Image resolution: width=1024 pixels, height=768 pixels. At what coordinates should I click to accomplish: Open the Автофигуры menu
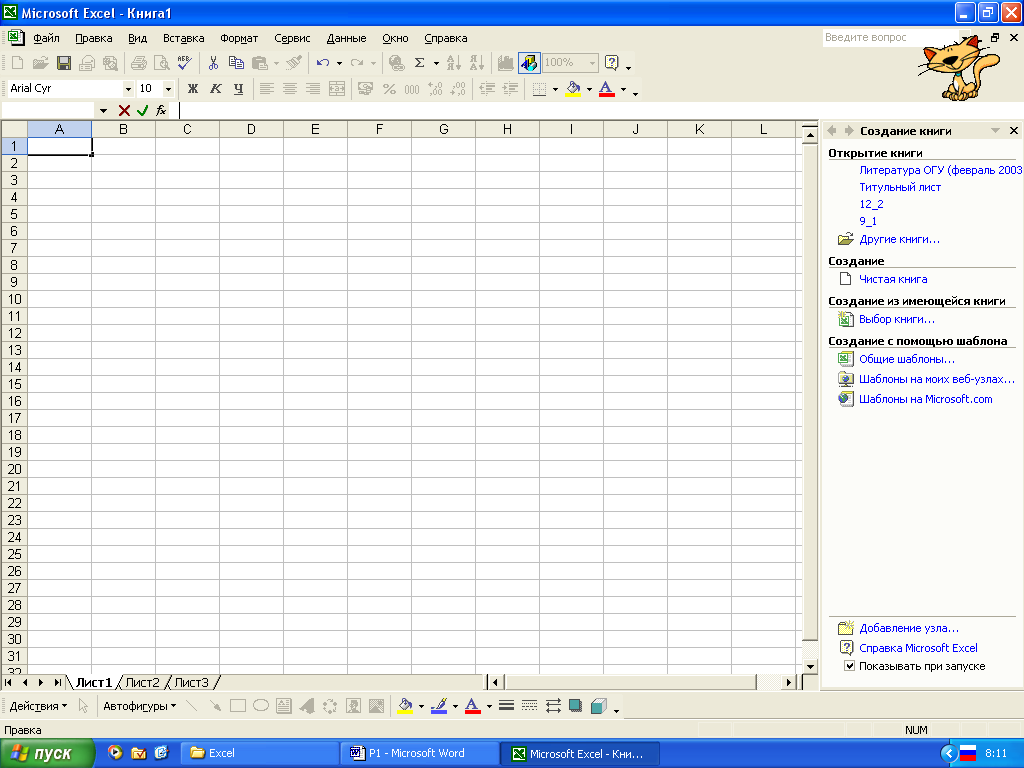(x=140, y=706)
